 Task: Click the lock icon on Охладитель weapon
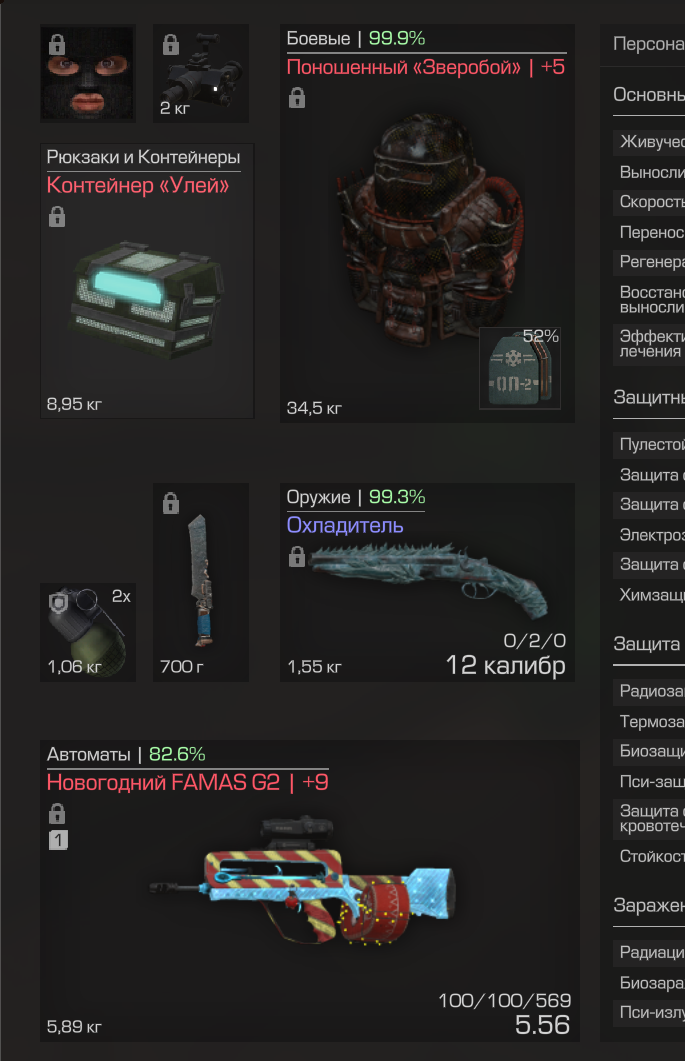pyautogui.click(x=296, y=557)
